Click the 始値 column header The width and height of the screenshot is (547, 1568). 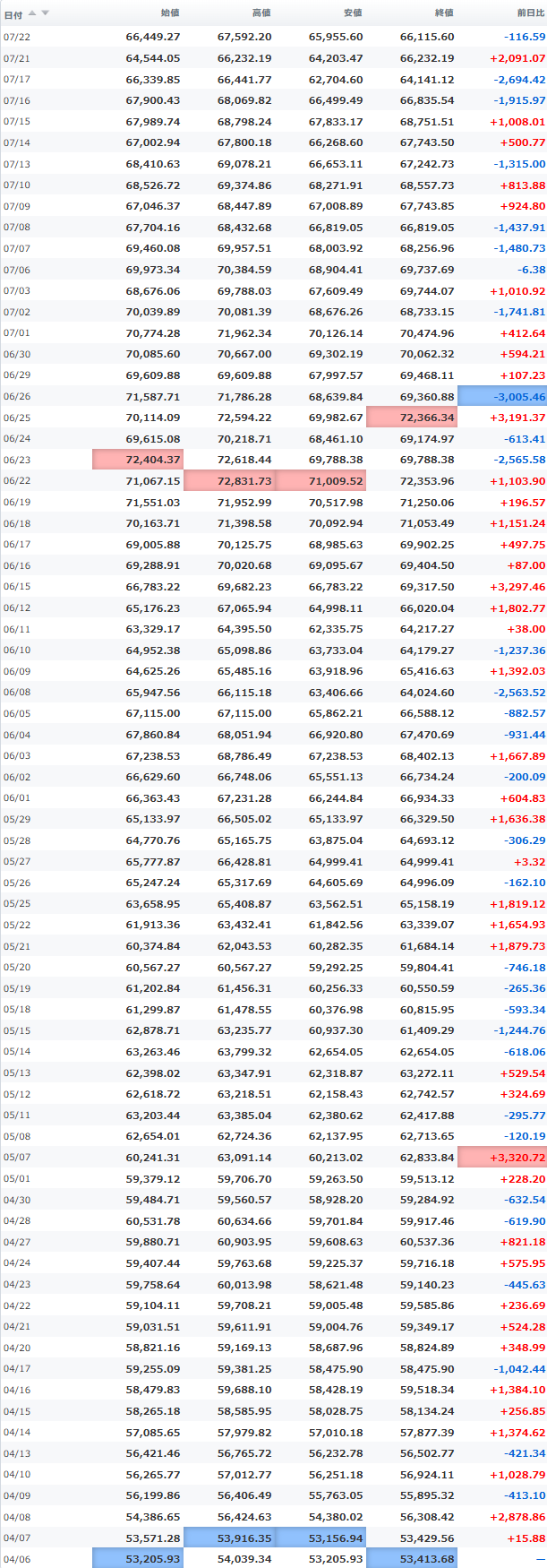pos(170,13)
